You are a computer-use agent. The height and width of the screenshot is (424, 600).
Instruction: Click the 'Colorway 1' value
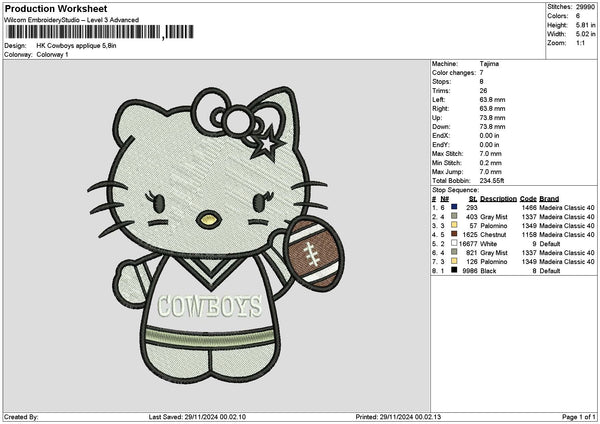click(52, 55)
